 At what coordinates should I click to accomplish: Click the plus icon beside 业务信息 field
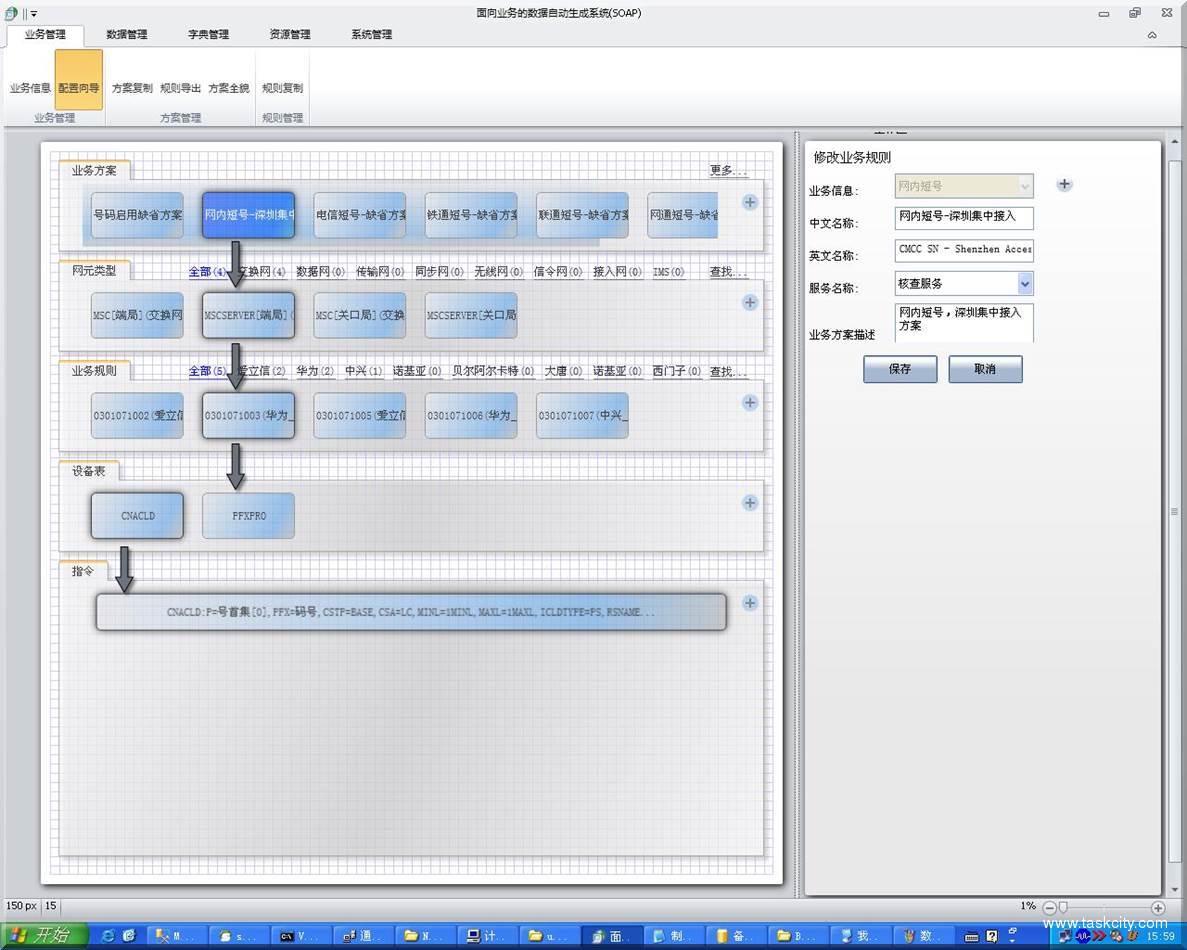point(1064,185)
